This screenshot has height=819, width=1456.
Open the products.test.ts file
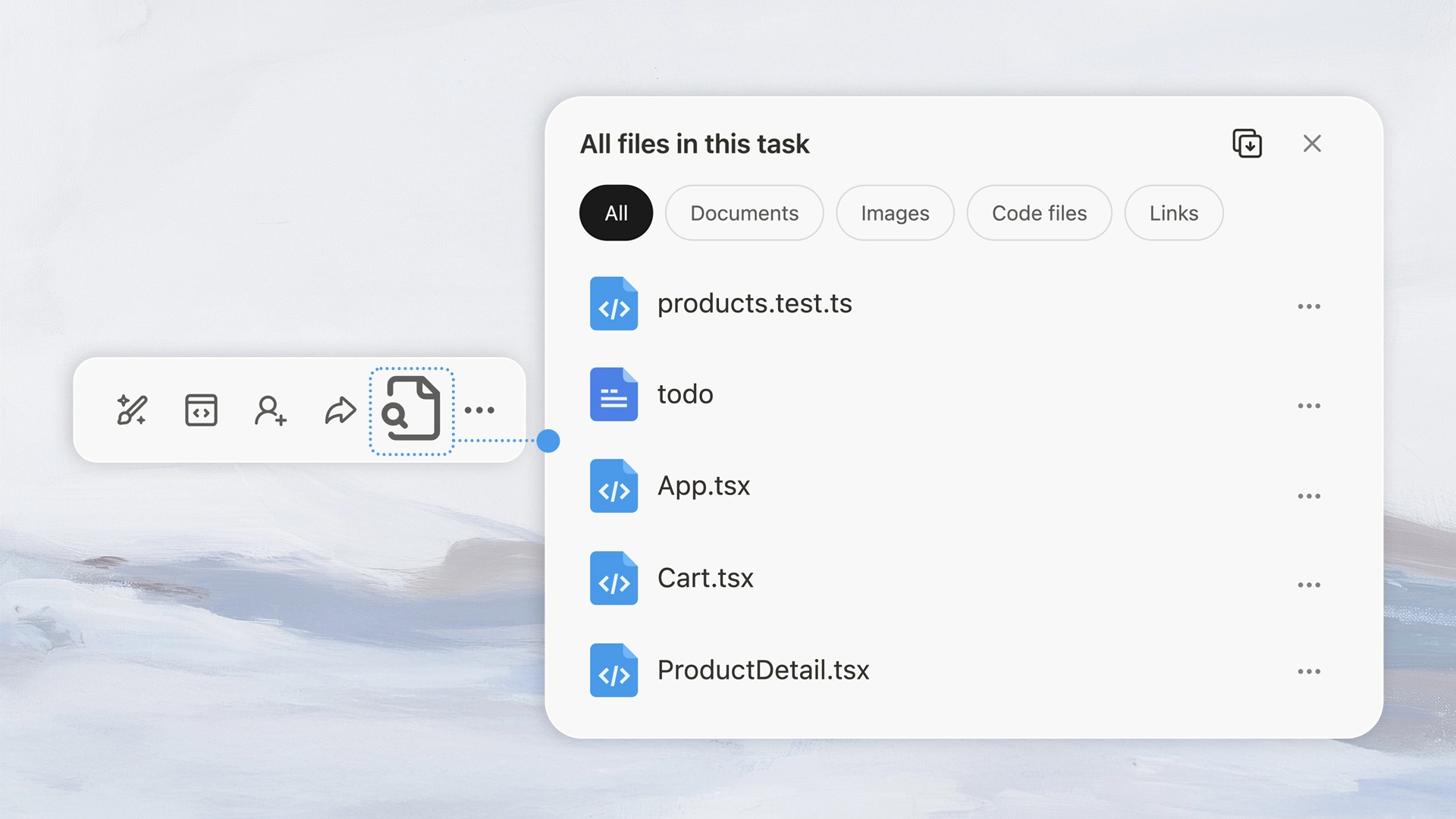pyautogui.click(x=754, y=303)
